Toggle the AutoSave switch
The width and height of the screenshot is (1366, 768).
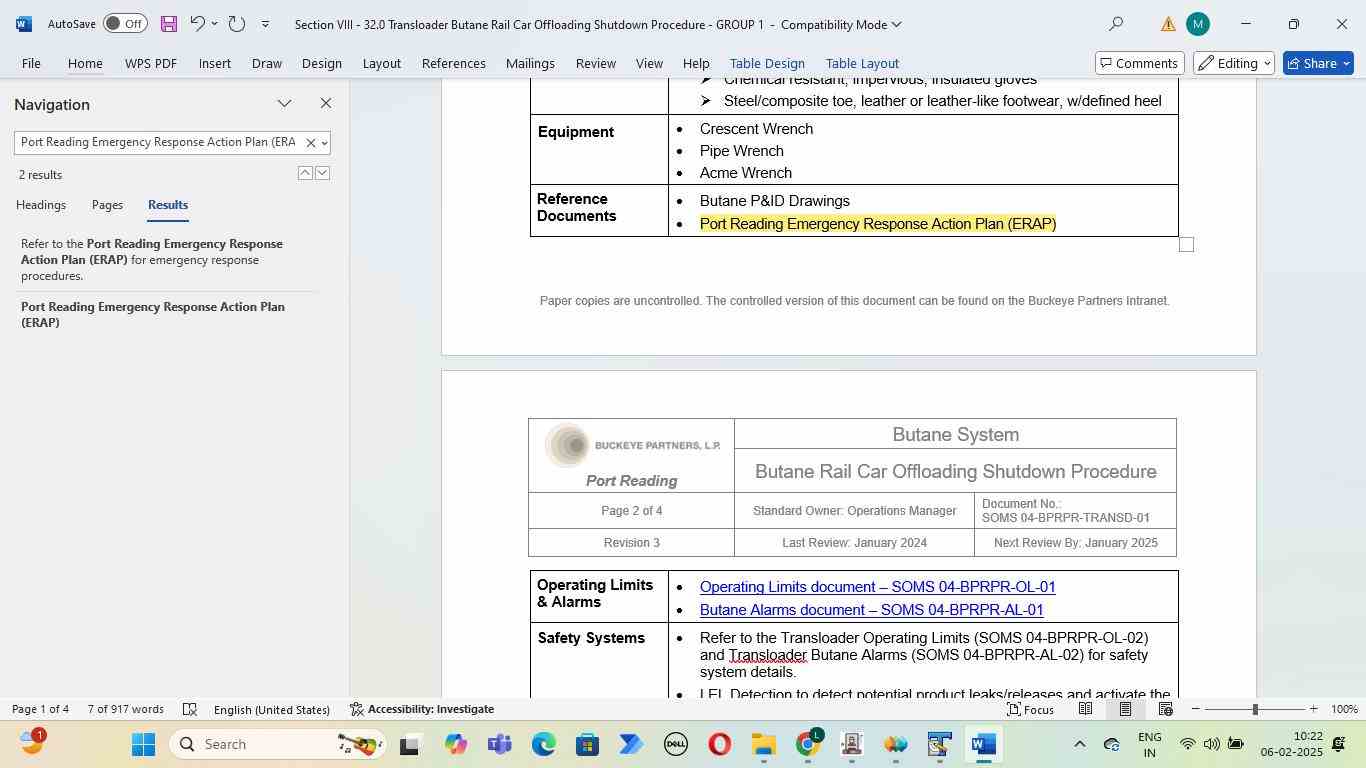coord(125,24)
